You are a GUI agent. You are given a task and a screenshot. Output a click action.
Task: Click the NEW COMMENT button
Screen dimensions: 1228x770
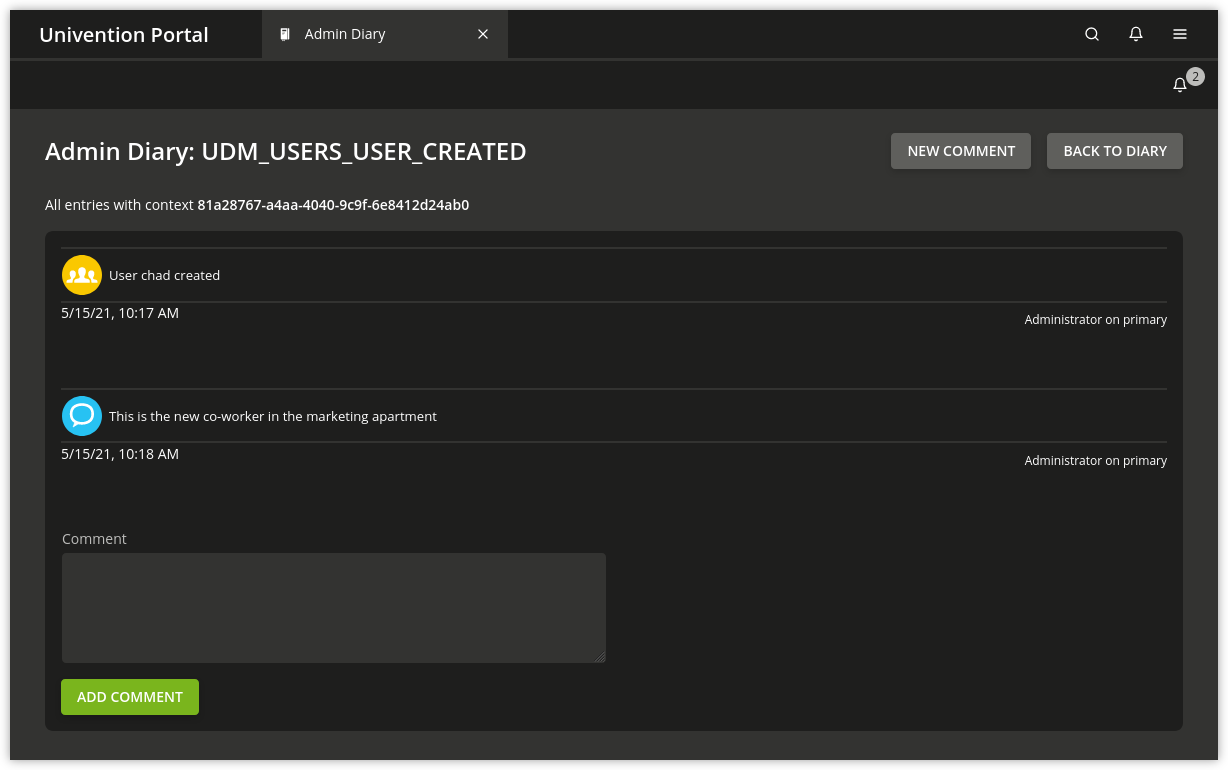point(961,151)
